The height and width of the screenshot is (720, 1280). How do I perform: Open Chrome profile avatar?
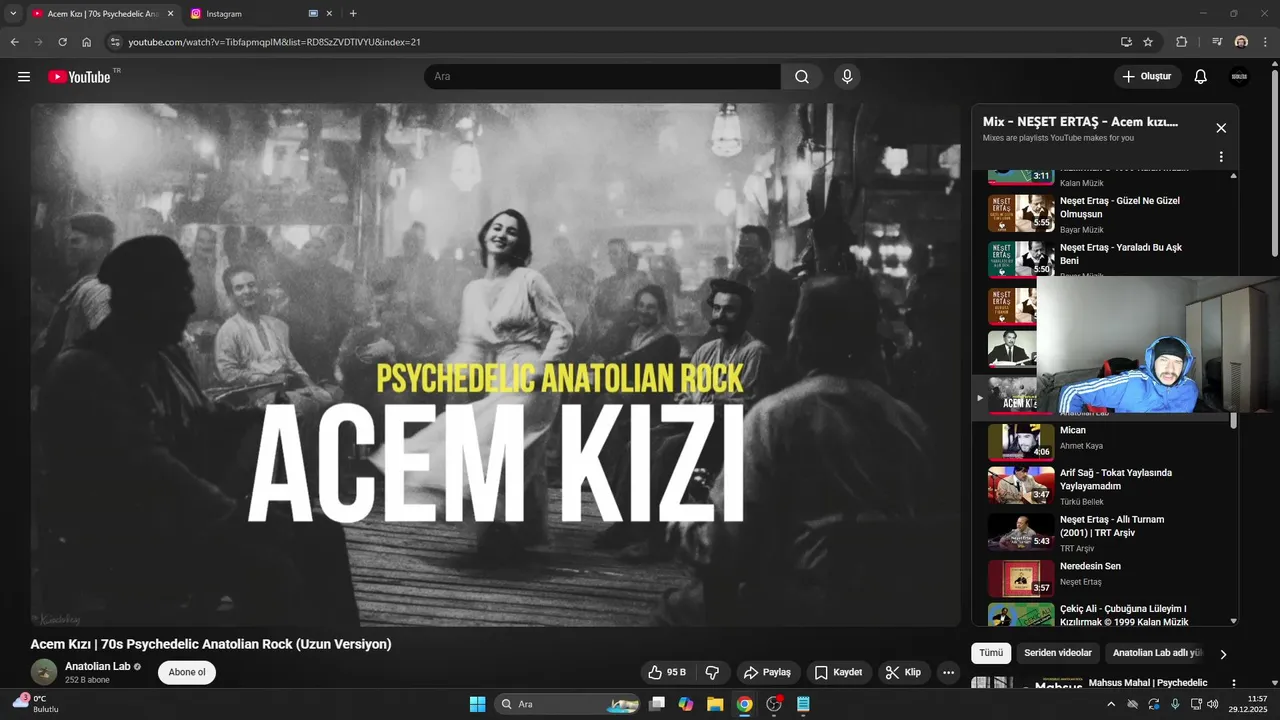click(1241, 42)
